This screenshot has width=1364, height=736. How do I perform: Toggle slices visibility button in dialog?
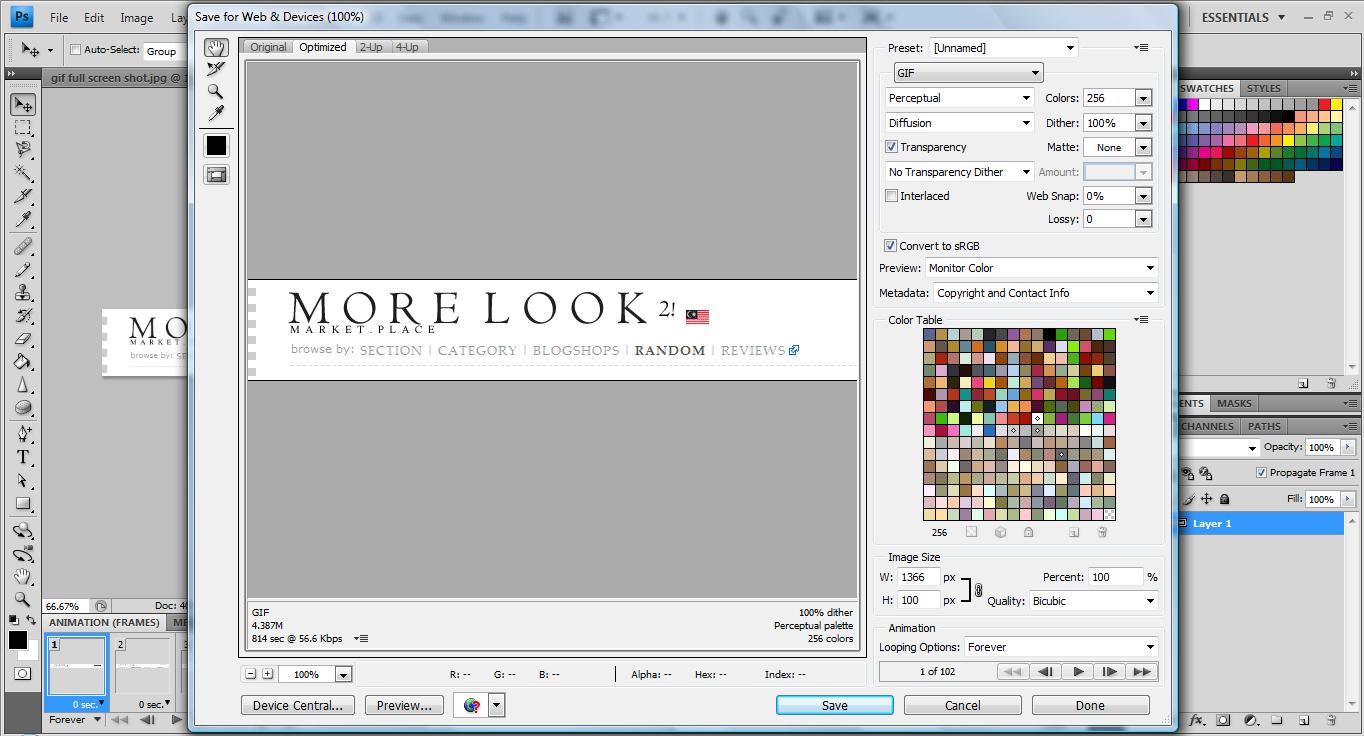coord(216,175)
